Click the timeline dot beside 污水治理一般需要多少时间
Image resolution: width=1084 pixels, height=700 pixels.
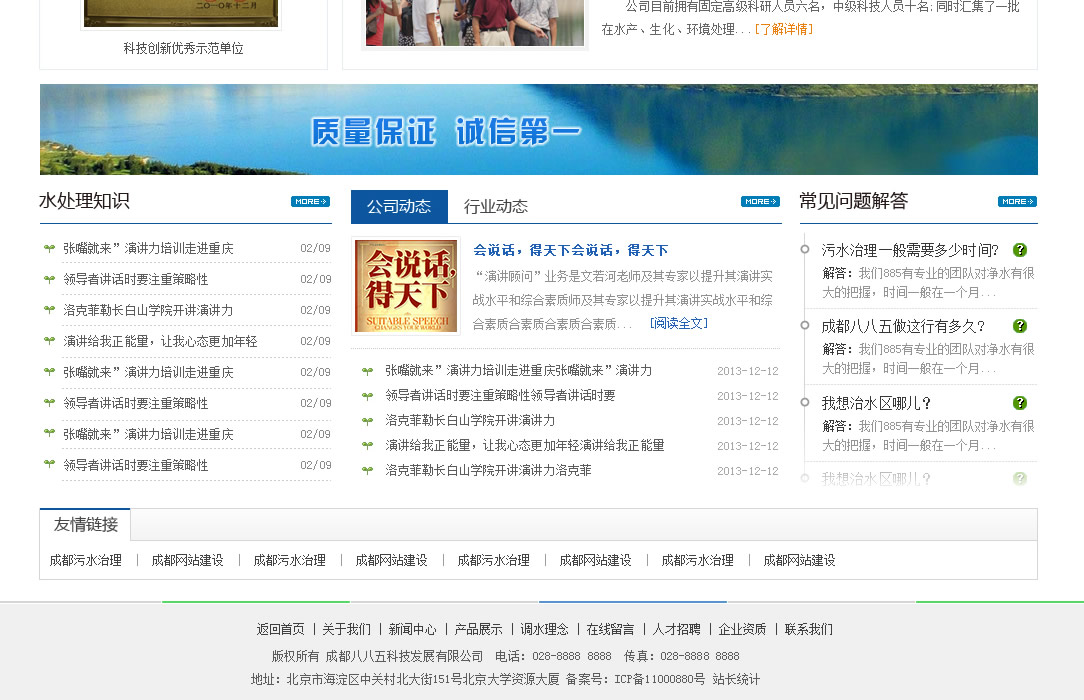[804, 249]
